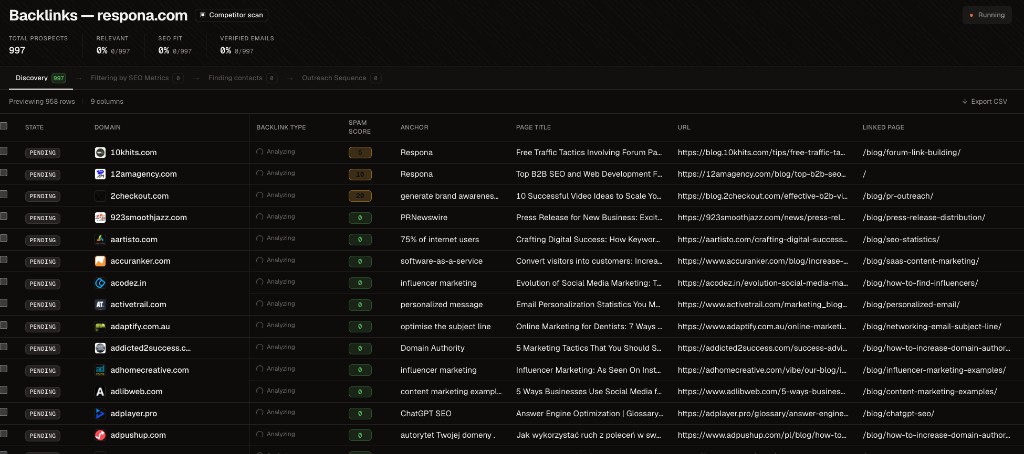Click the Total Prospects value 997
Screen dimensions: 1024x454
click(17, 50)
